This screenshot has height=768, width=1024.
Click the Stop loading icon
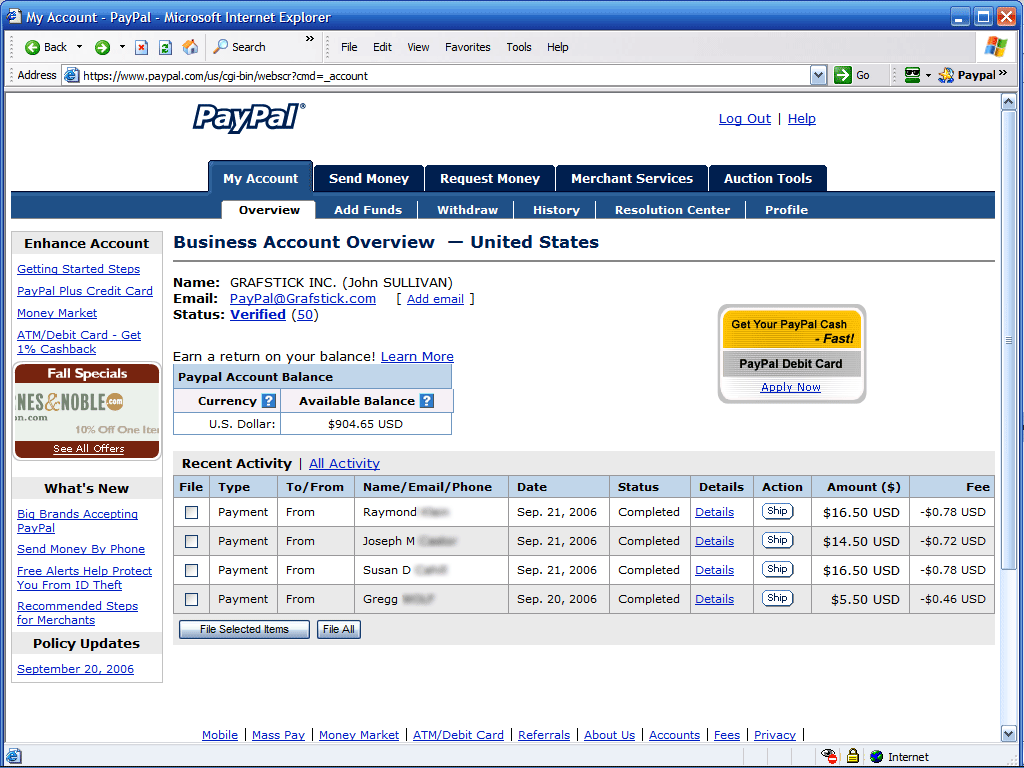[141, 47]
